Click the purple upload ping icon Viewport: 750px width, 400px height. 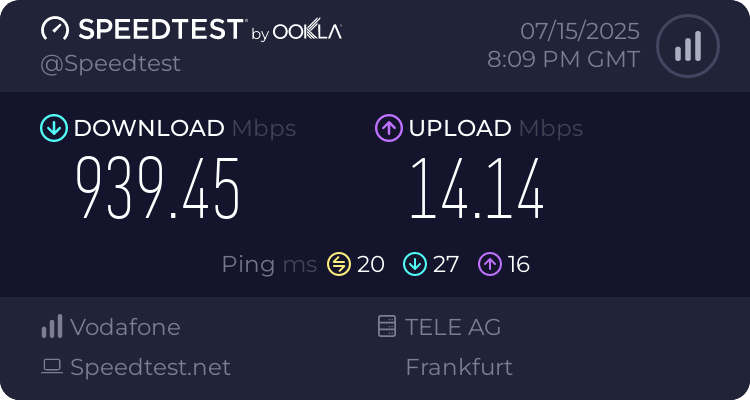point(489,264)
